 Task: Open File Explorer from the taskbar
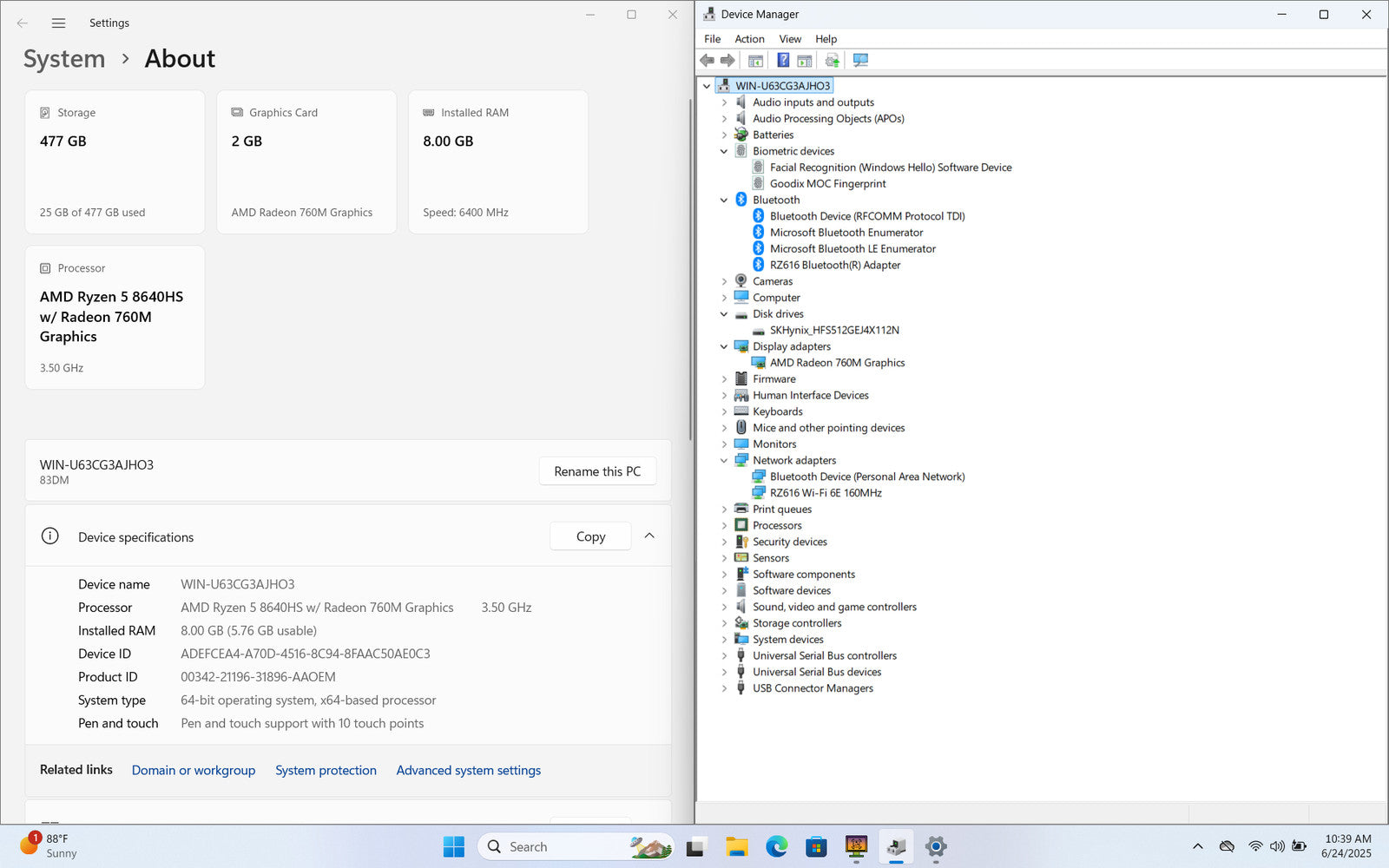coord(736,846)
